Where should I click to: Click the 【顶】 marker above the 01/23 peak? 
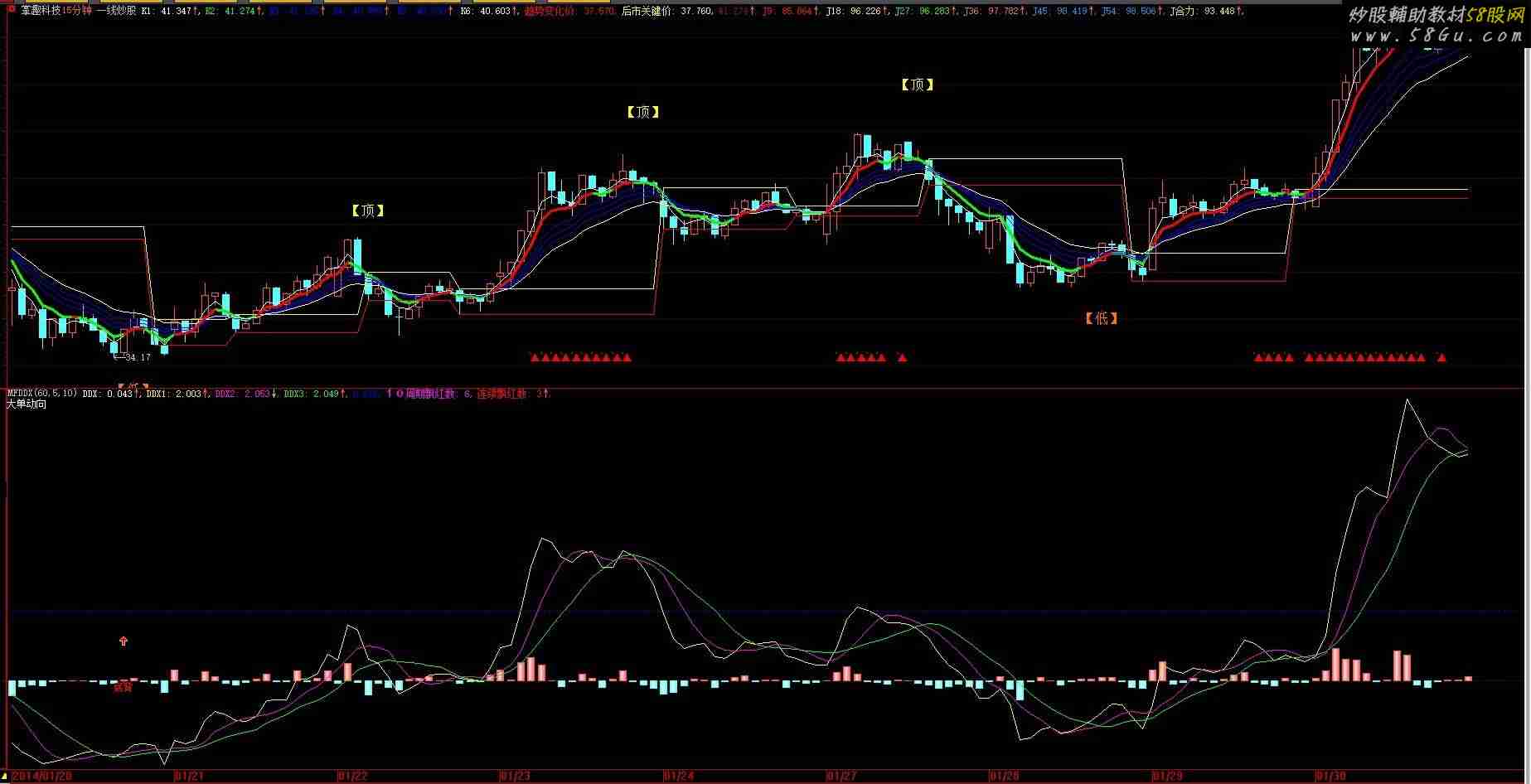point(642,112)
